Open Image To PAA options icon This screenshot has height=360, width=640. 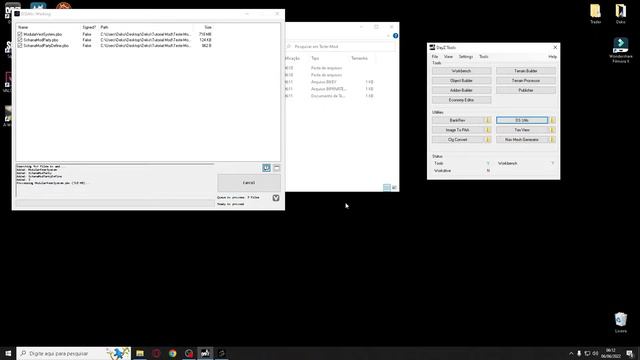487,130
